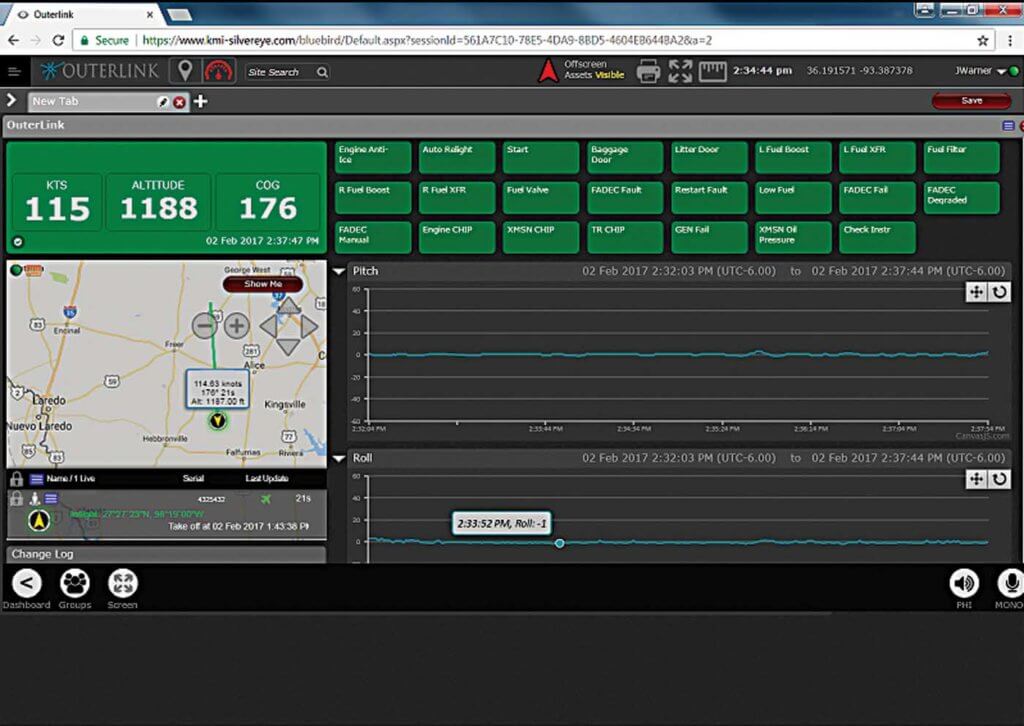This screenshot has height=726, width=1024.
Task: Expand the side panel with the chevron arrow
Action: (x=11, y=100)
